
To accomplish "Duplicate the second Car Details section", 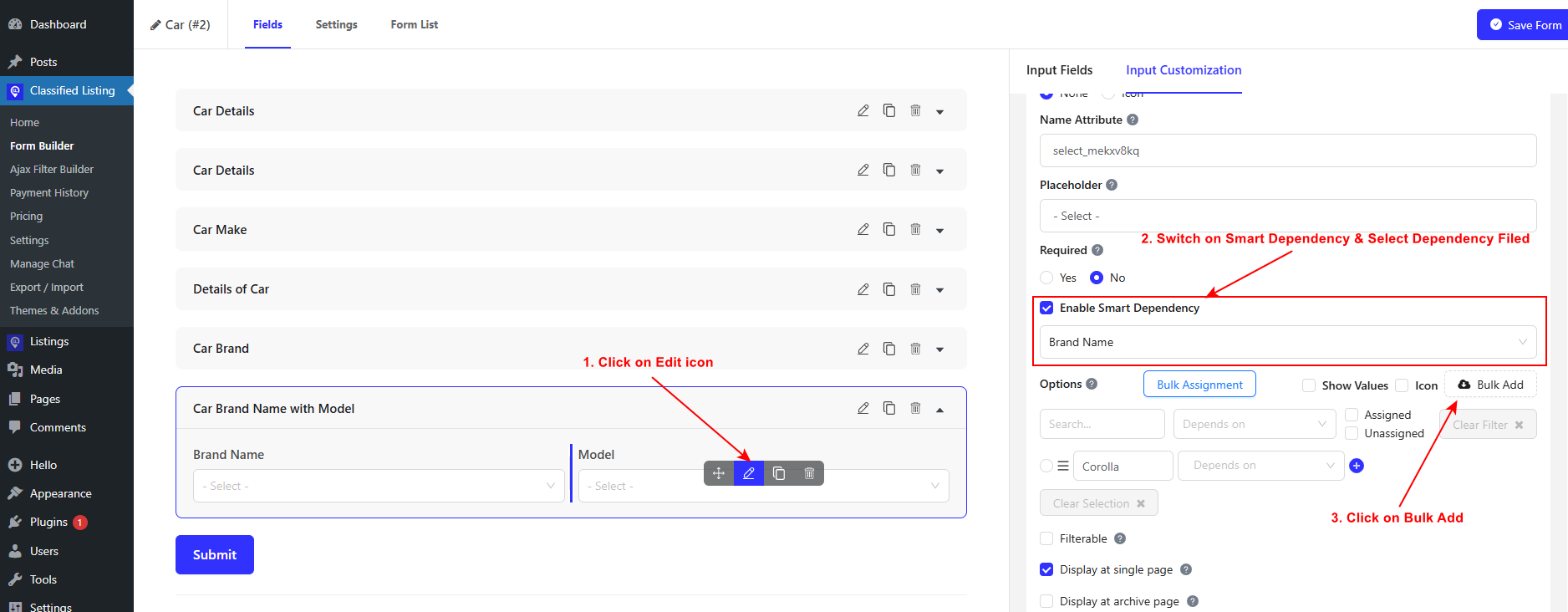I will [889, 170].
